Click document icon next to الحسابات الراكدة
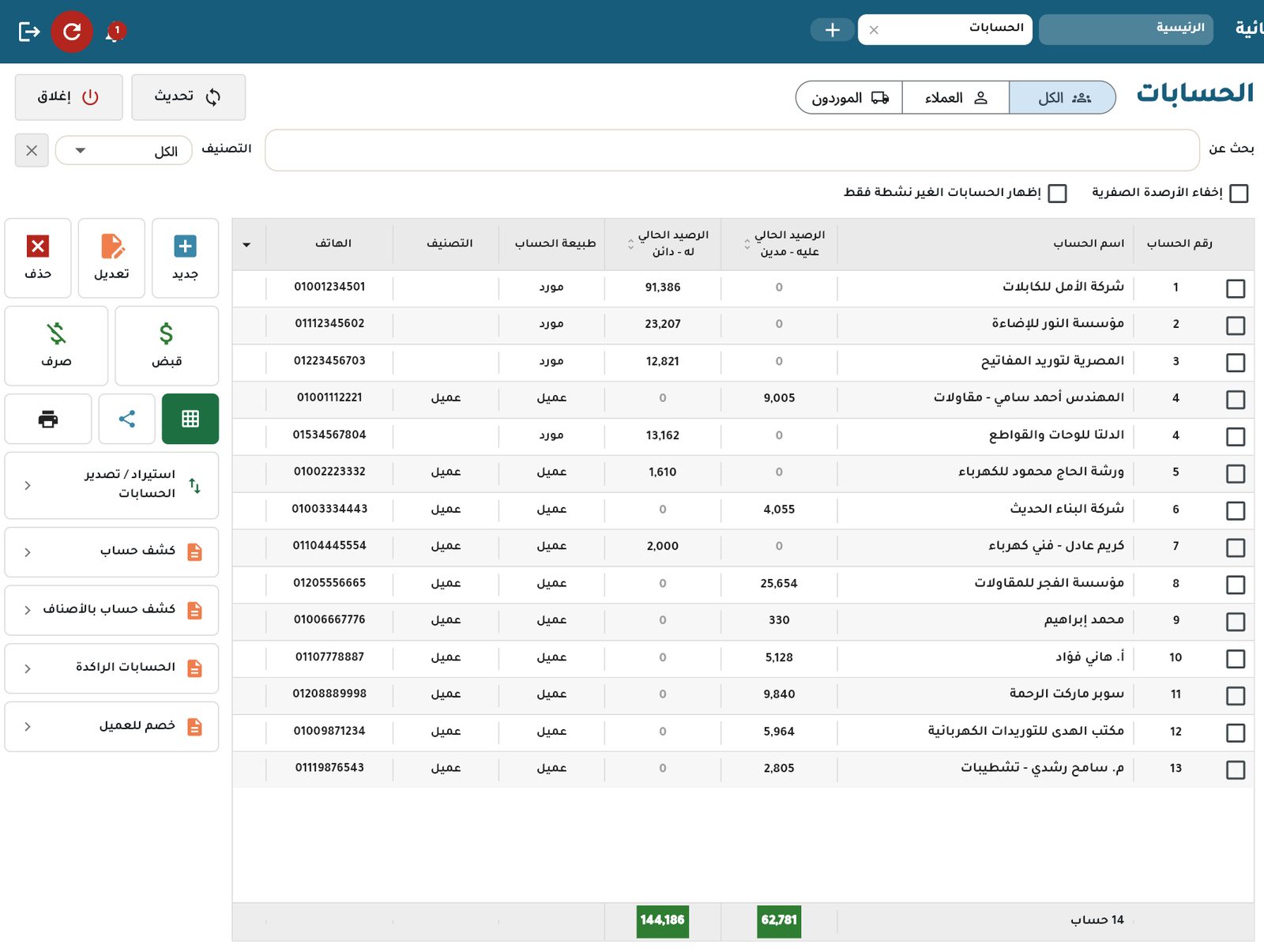 pos(194,669)
